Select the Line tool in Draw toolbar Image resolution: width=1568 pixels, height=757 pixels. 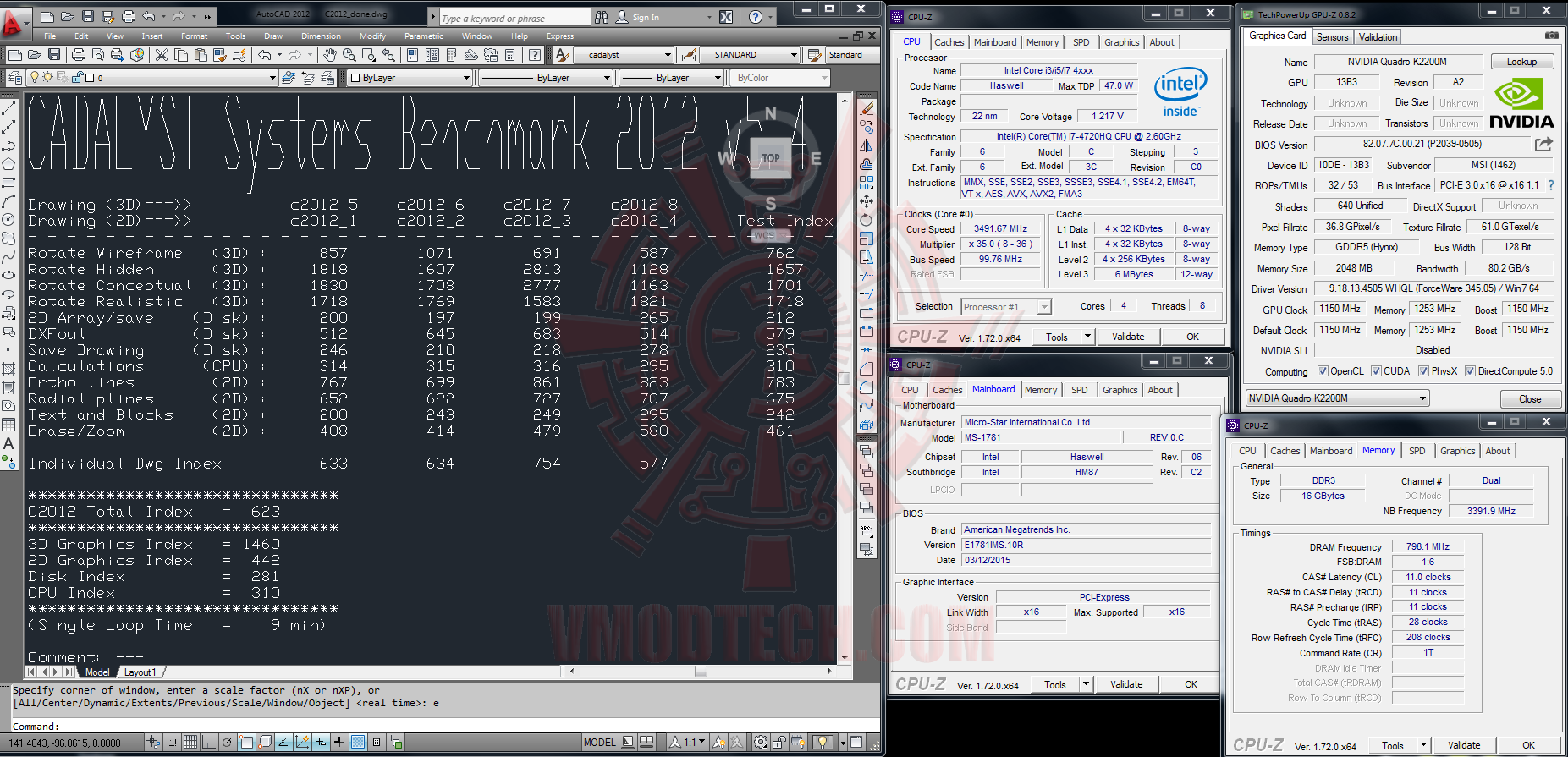(x=8, y=109)
